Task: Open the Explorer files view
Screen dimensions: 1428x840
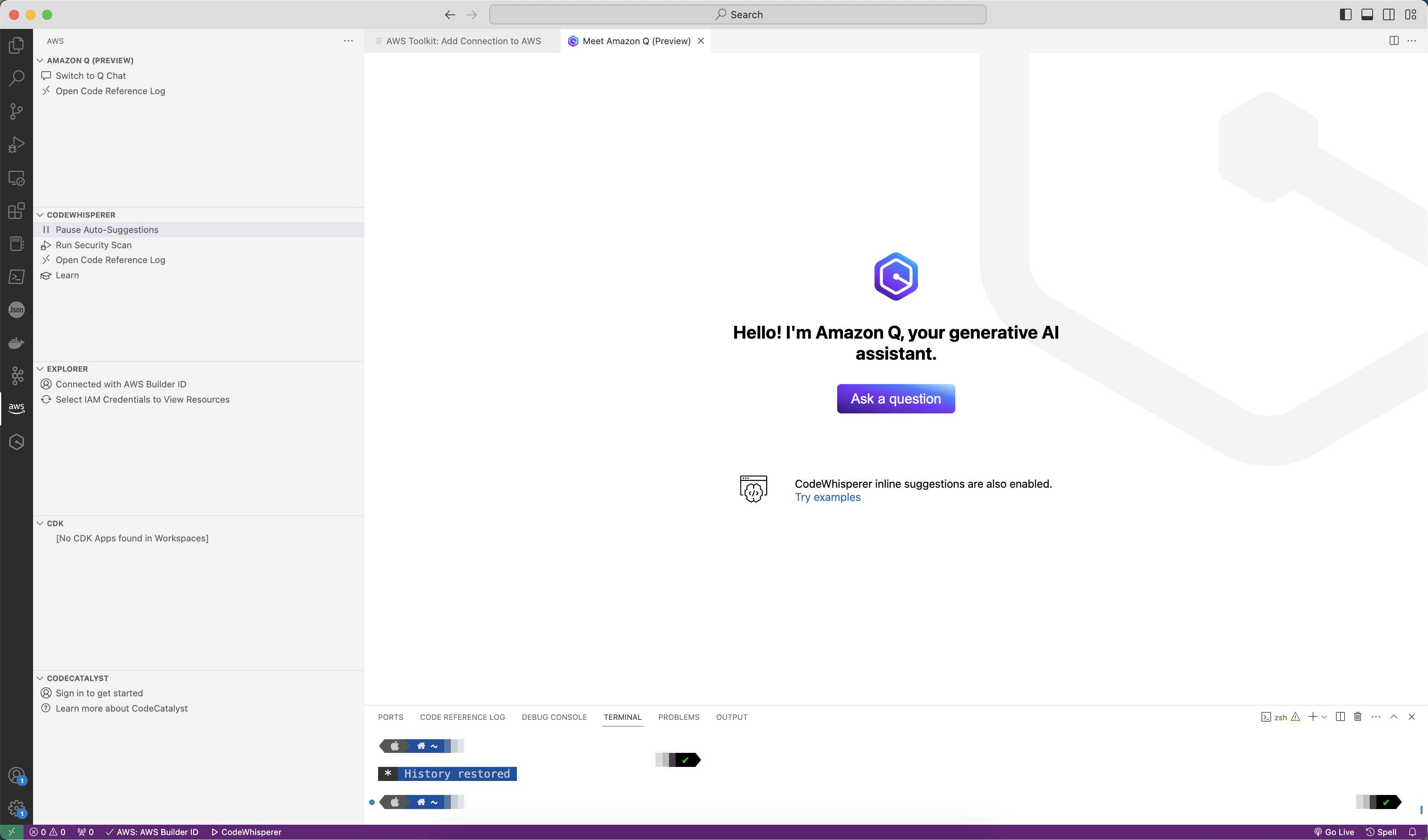Action: pyautogui.click(x=17, y=45)
